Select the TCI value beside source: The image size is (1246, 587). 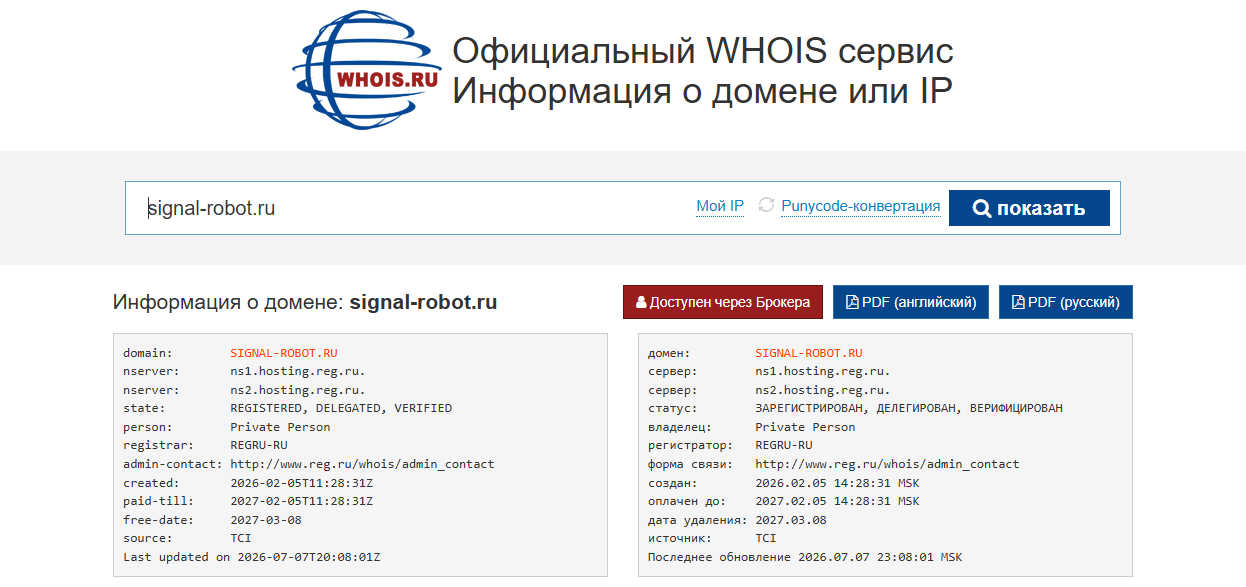[241, 538]
